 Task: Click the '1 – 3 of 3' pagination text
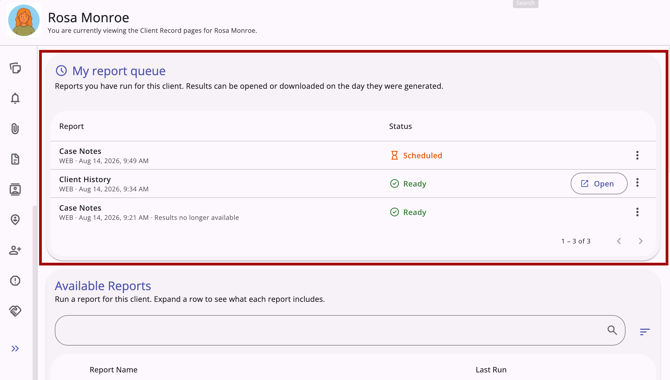[576, 241]
